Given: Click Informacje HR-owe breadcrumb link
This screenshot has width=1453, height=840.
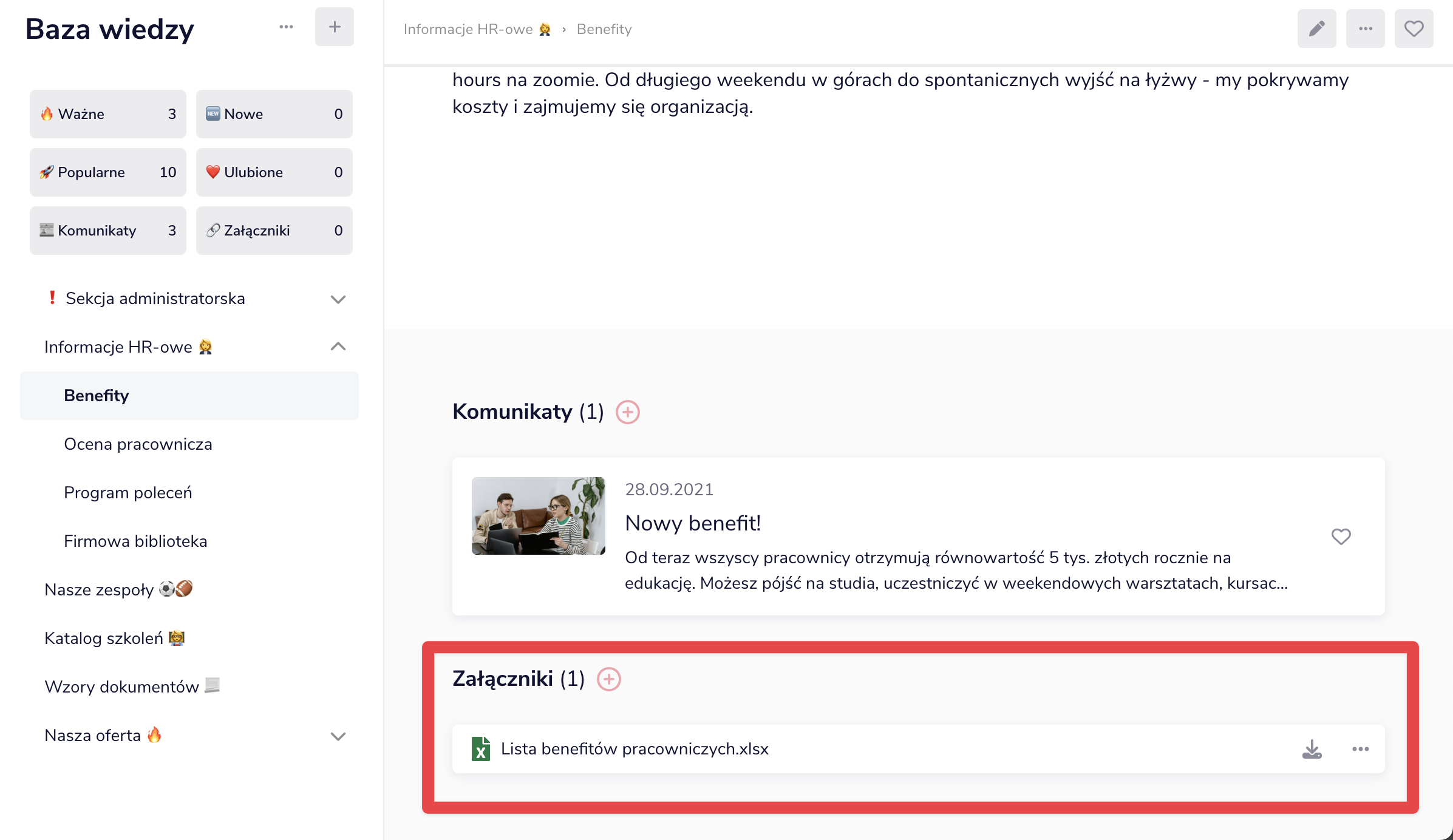Looking at the screenshot, I should point(468,29).
